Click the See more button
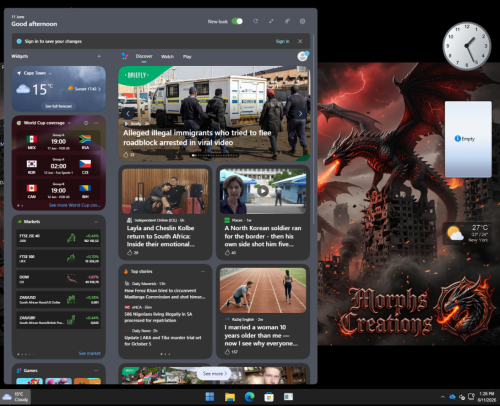This screenshot has width=500, height=406. [215, 374]
